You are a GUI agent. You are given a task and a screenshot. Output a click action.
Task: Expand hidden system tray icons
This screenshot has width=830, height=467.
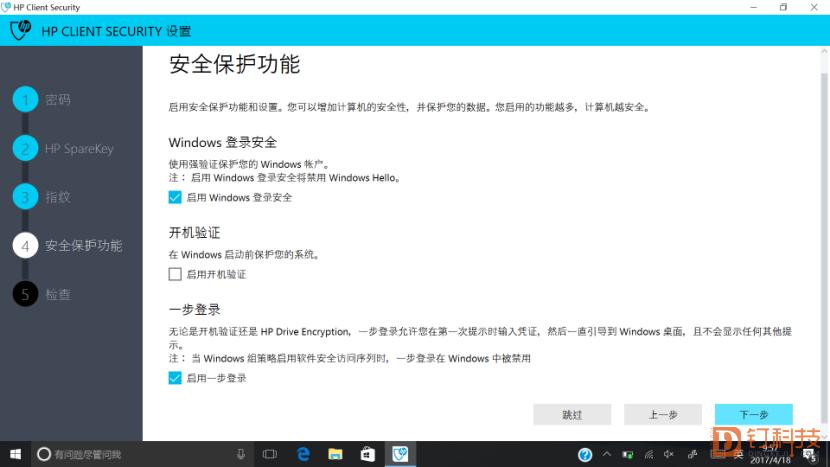coord(607,454)
